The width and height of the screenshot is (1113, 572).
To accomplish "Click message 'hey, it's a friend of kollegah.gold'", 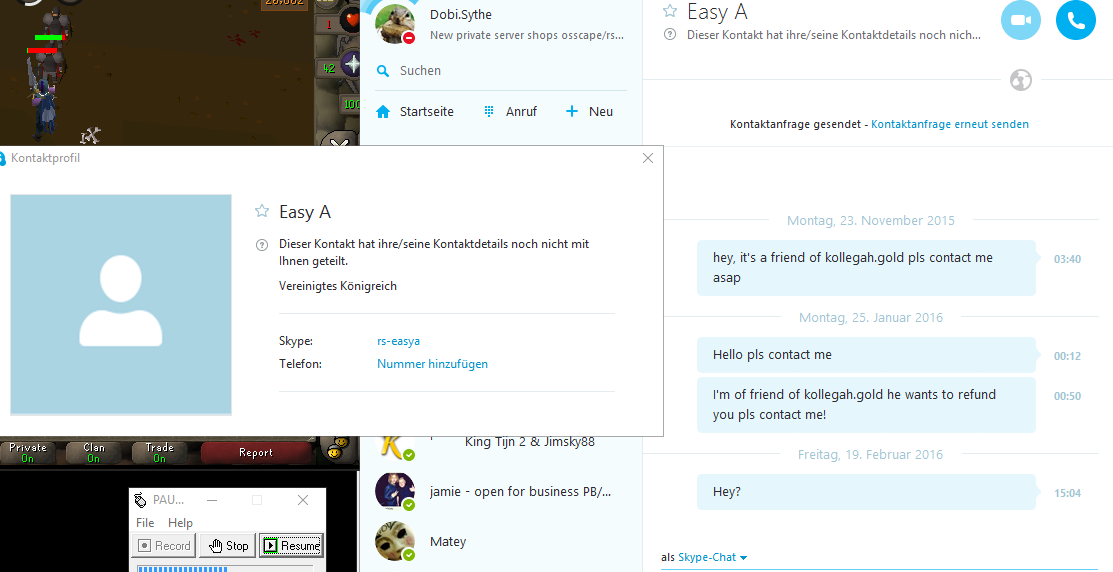I will 866,268.
